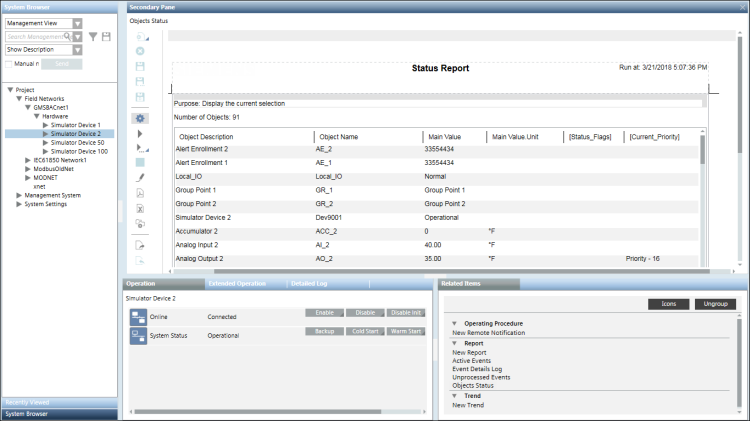750x421 pixels.
Task: Open the Management View dropdown
Action: 78,22
